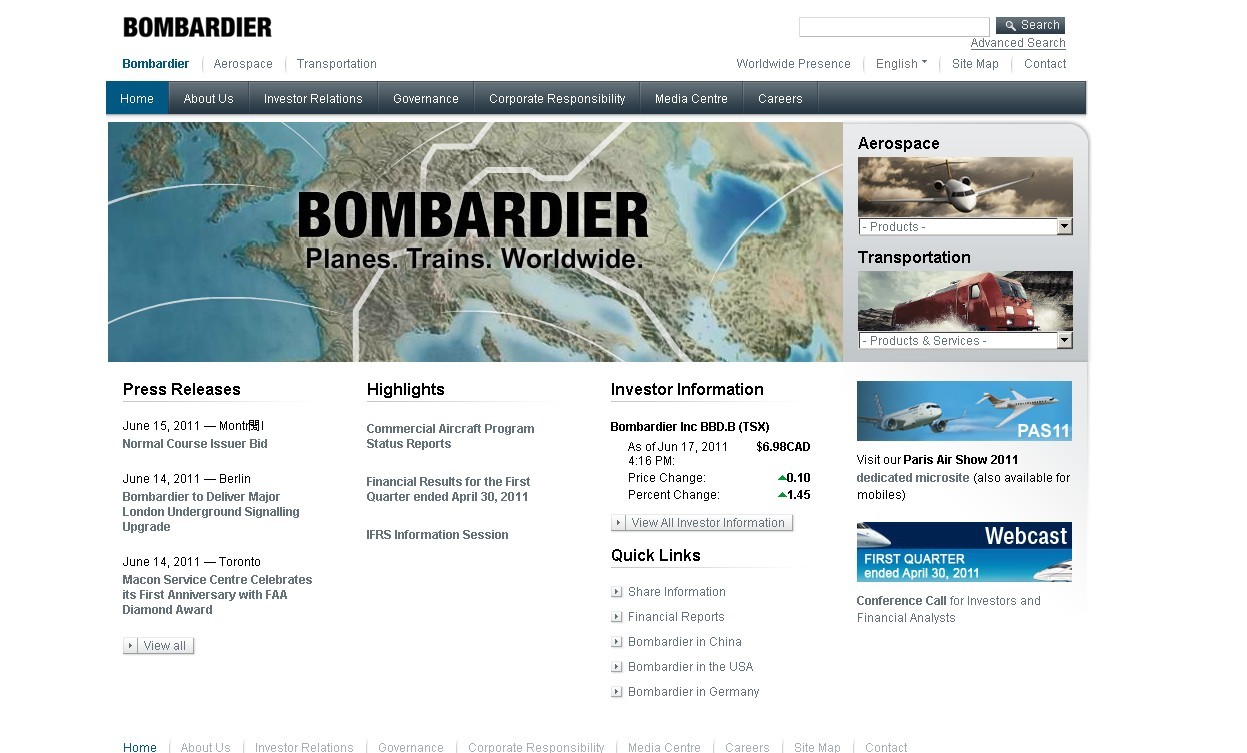Click the Bombardier logo in the header
This screenshot has height=753, width=1247.
[x=197, y=27]
